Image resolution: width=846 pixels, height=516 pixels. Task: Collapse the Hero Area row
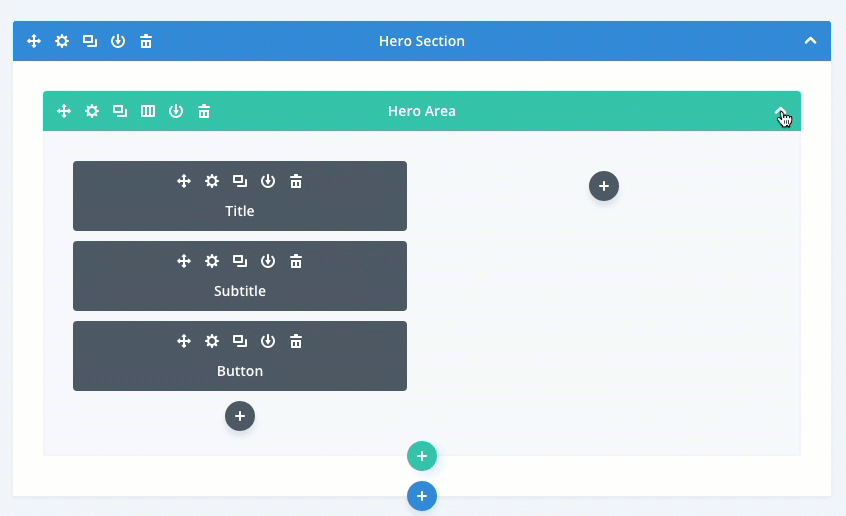pos(781,111)
